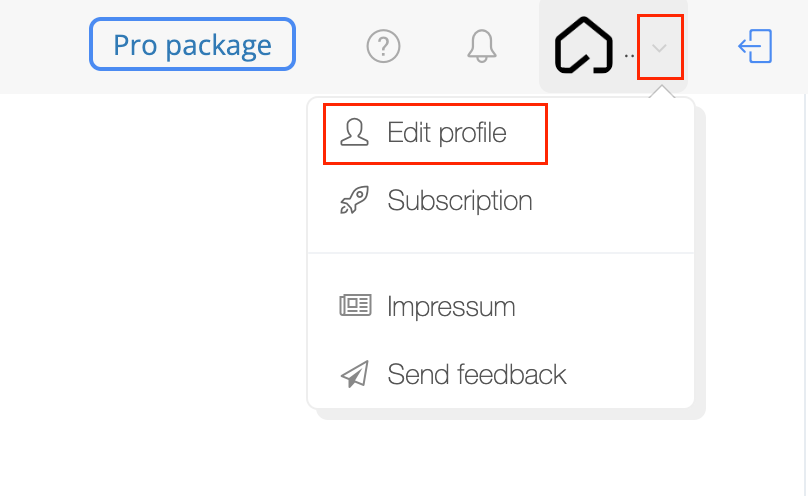Image resolution: width=808 pixels, height=496 pixels.
Task: Click the paper plane feedback icon
Action: (355, 373)
